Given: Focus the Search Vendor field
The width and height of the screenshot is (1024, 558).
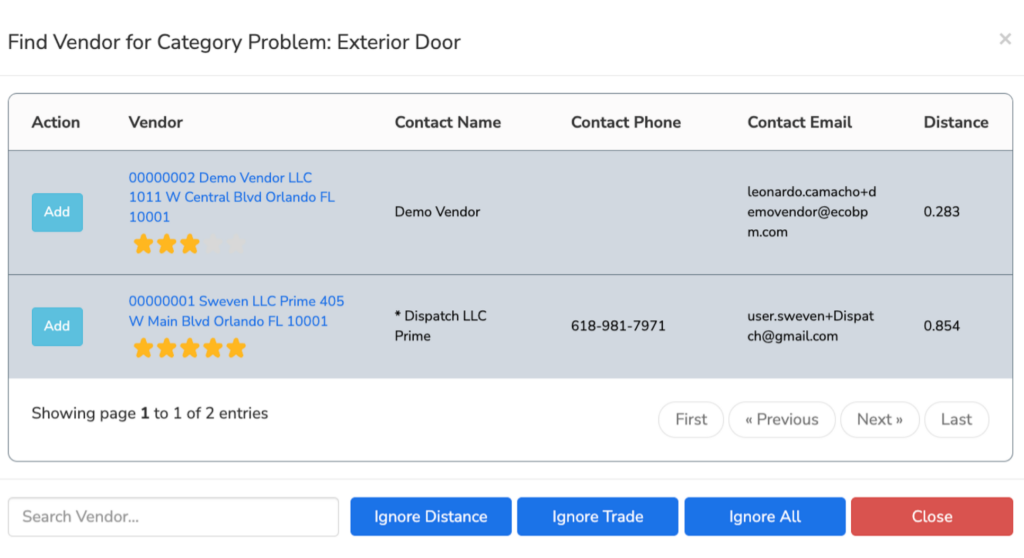Looking at the screenshot, I should [x=174, y=517].
